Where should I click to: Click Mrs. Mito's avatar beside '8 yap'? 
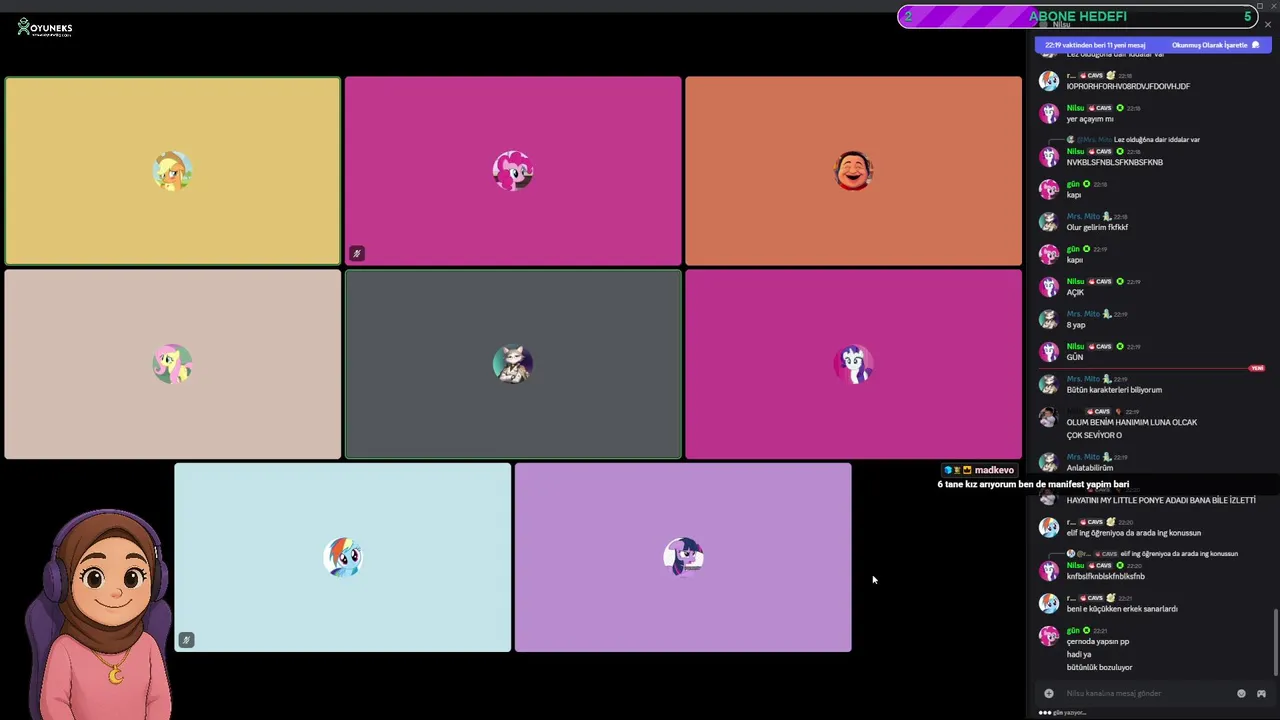[1049, 319]
